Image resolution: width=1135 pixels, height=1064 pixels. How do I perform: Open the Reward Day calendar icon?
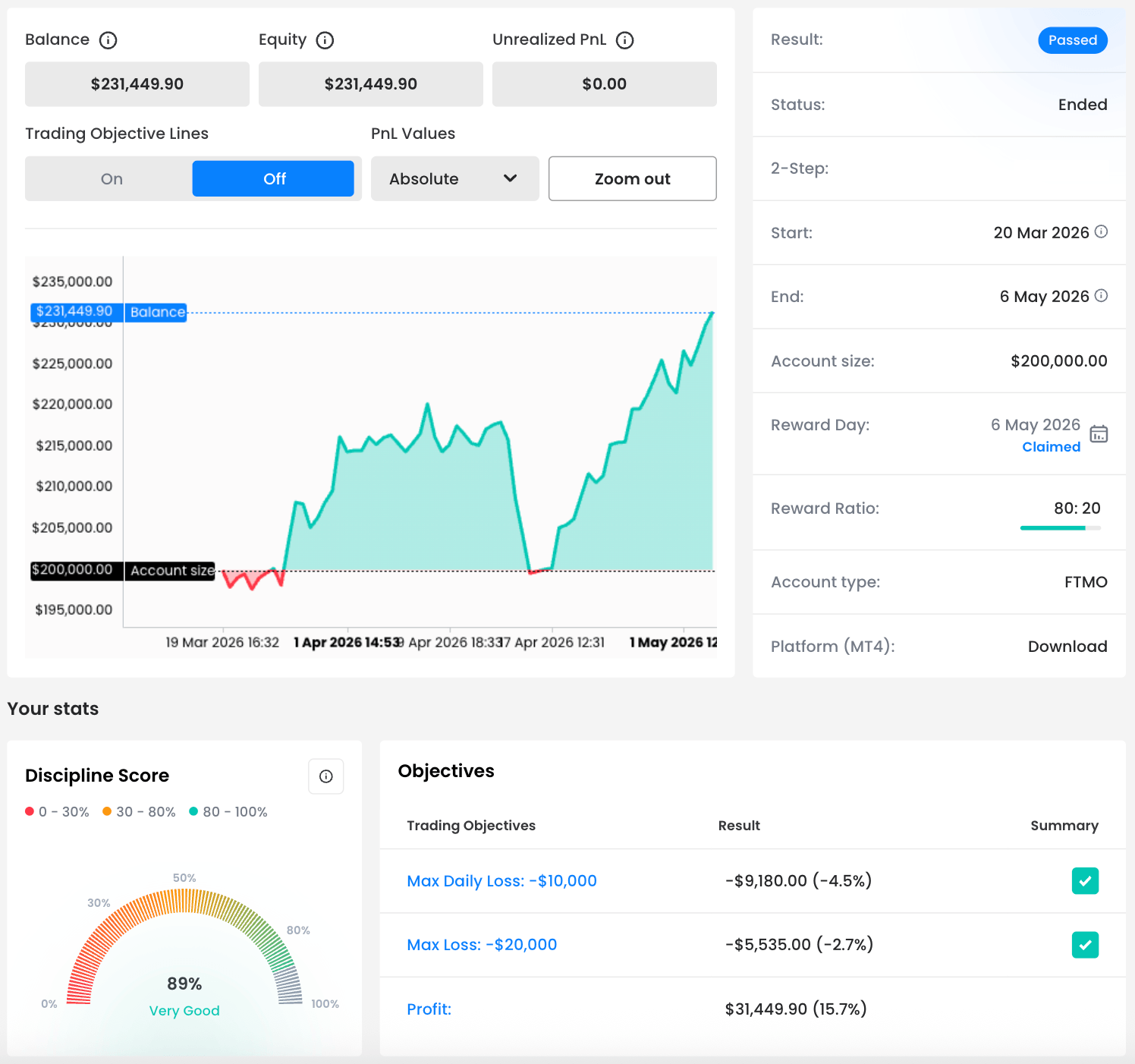click(1099, 433)
